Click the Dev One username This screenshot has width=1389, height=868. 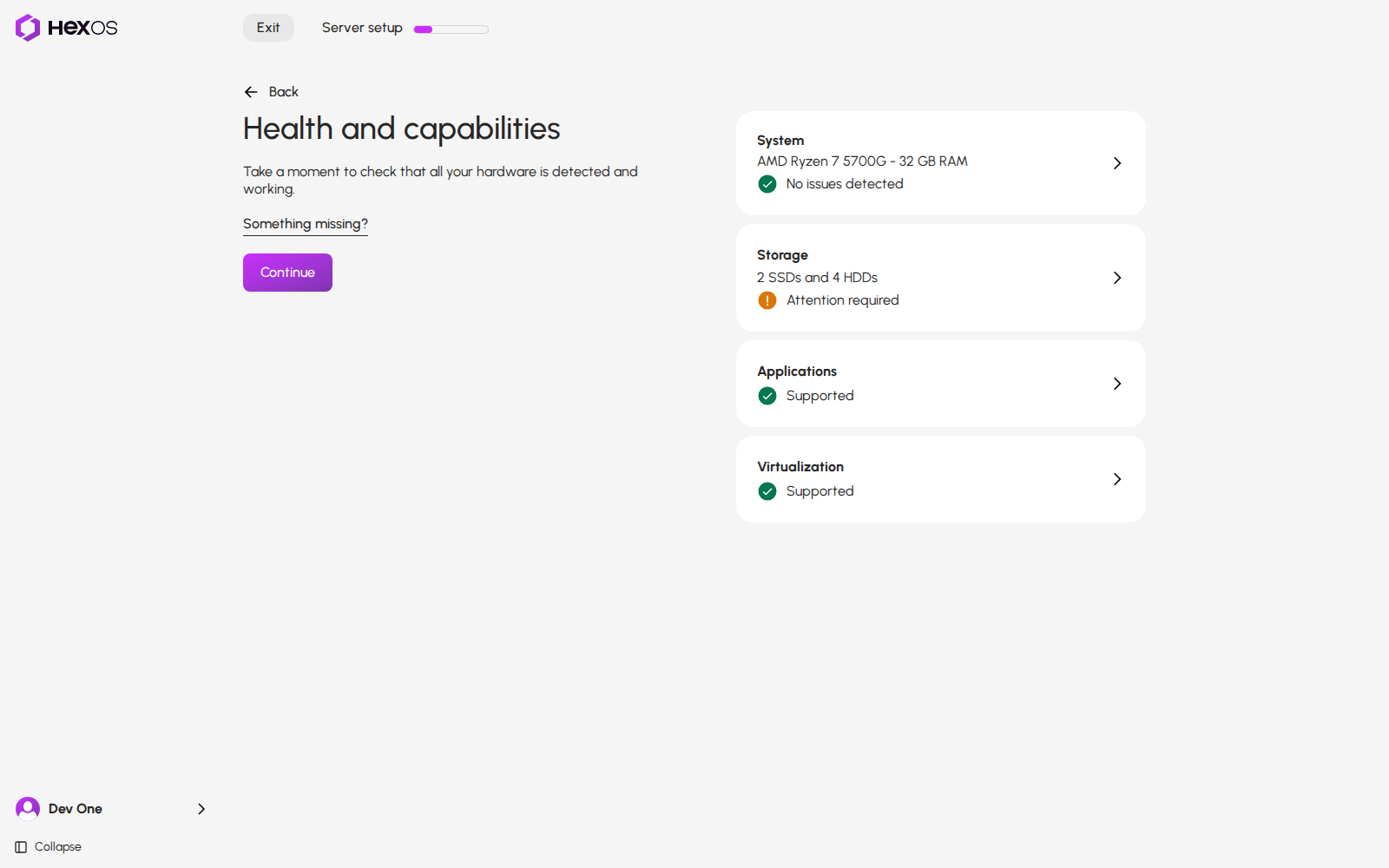point(76,809)
